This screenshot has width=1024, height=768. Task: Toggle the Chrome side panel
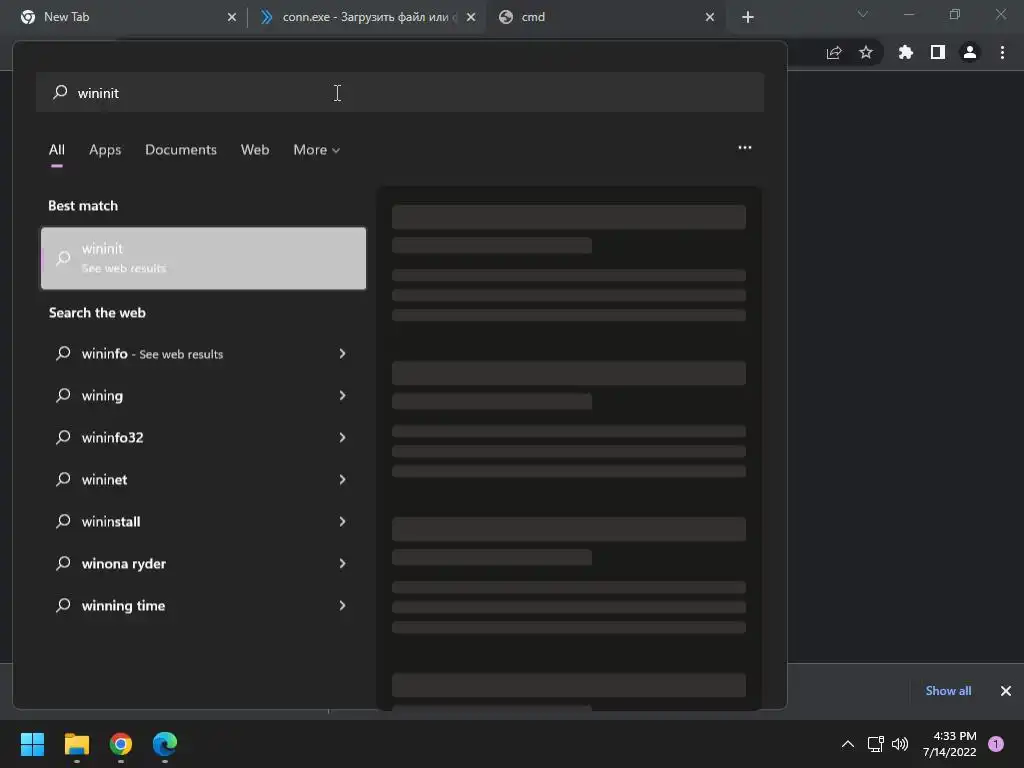coord(938,52)
